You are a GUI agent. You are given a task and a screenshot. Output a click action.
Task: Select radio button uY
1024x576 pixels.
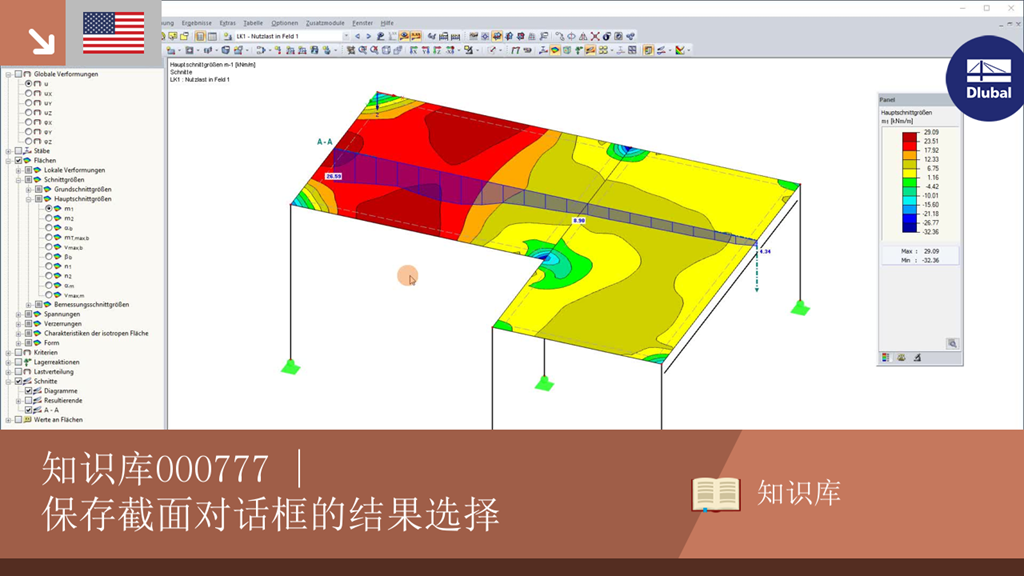click(29, 103)
